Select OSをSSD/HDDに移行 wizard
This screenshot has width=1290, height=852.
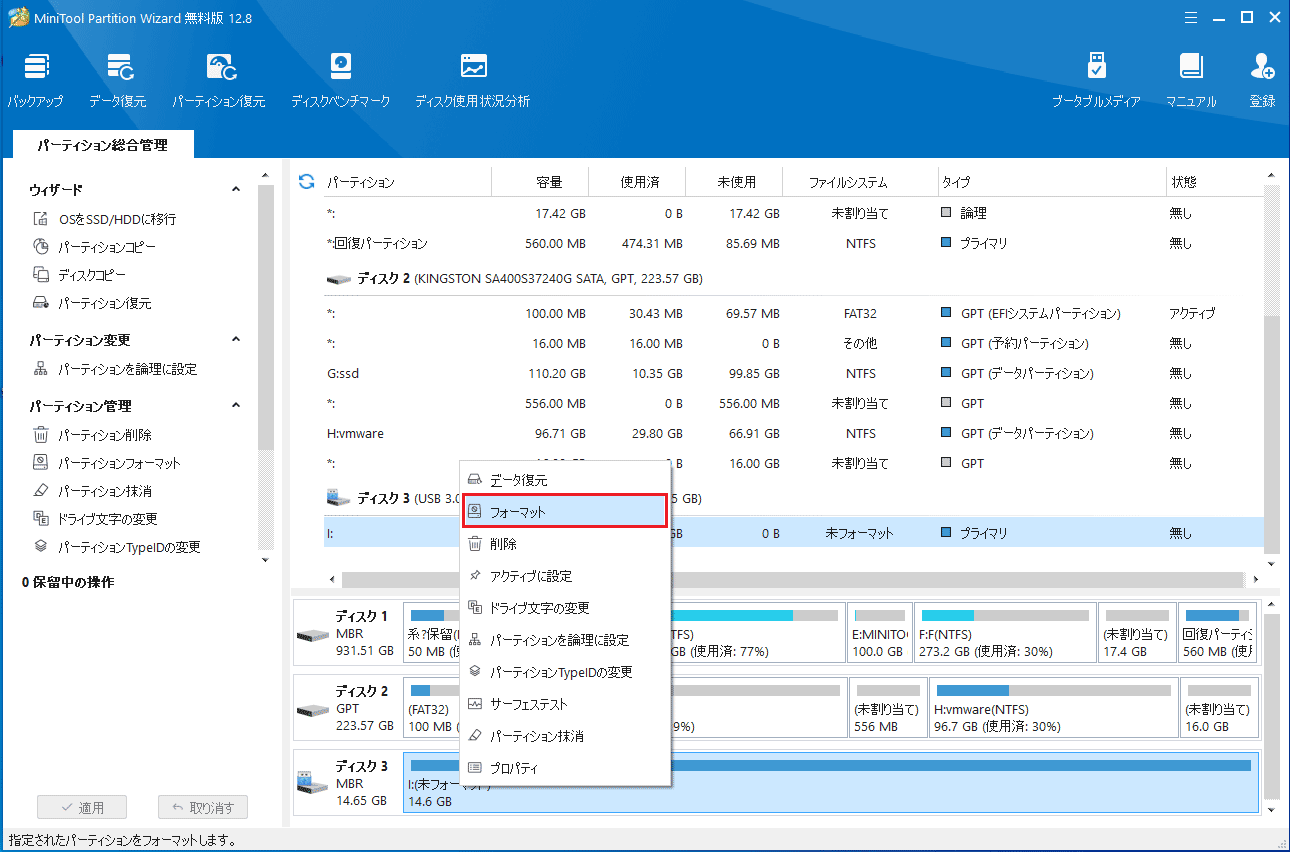click(x=105, y=219)
